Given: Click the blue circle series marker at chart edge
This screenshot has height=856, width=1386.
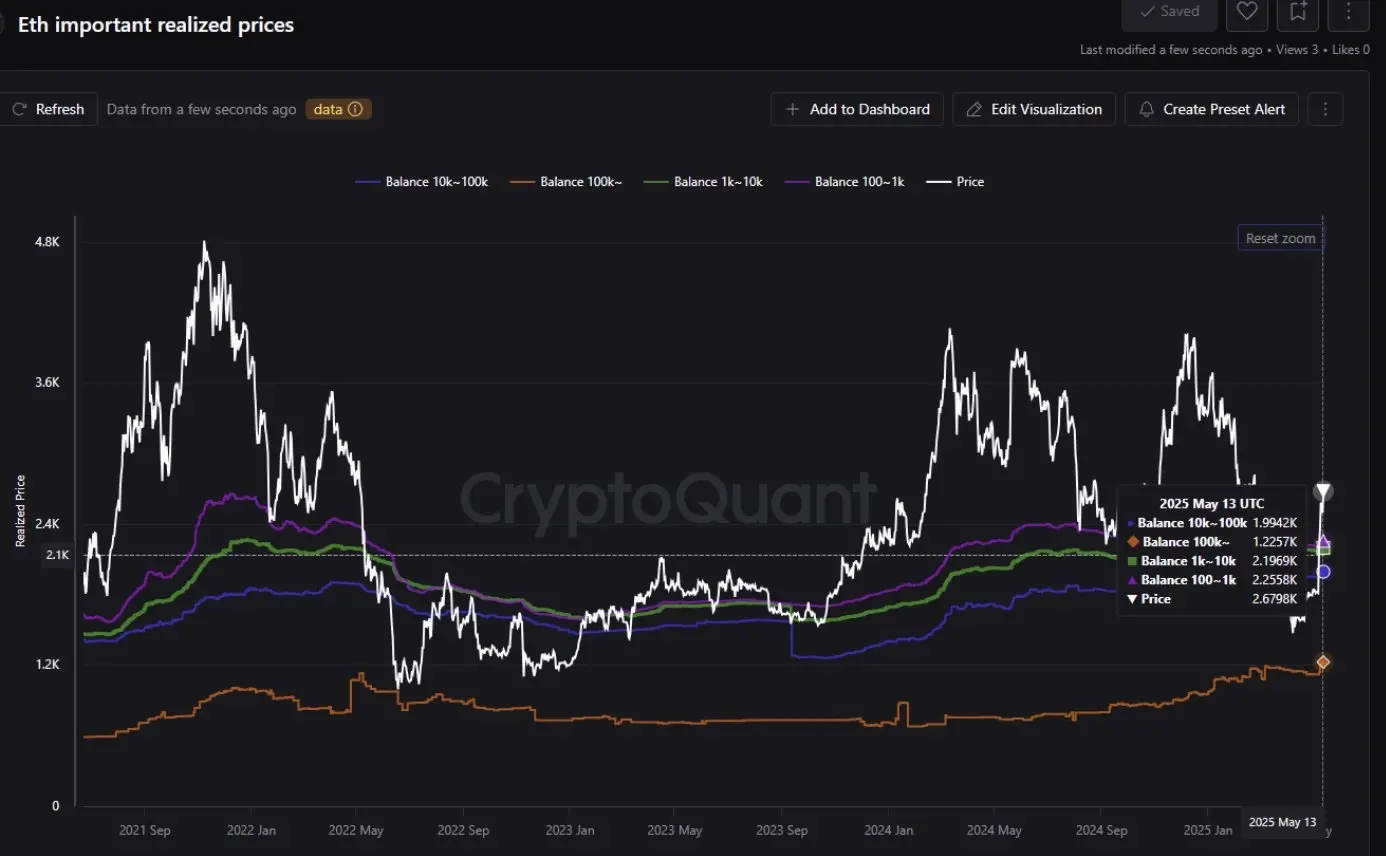Looking at the screenshot, I should [x=1322, y=572].
